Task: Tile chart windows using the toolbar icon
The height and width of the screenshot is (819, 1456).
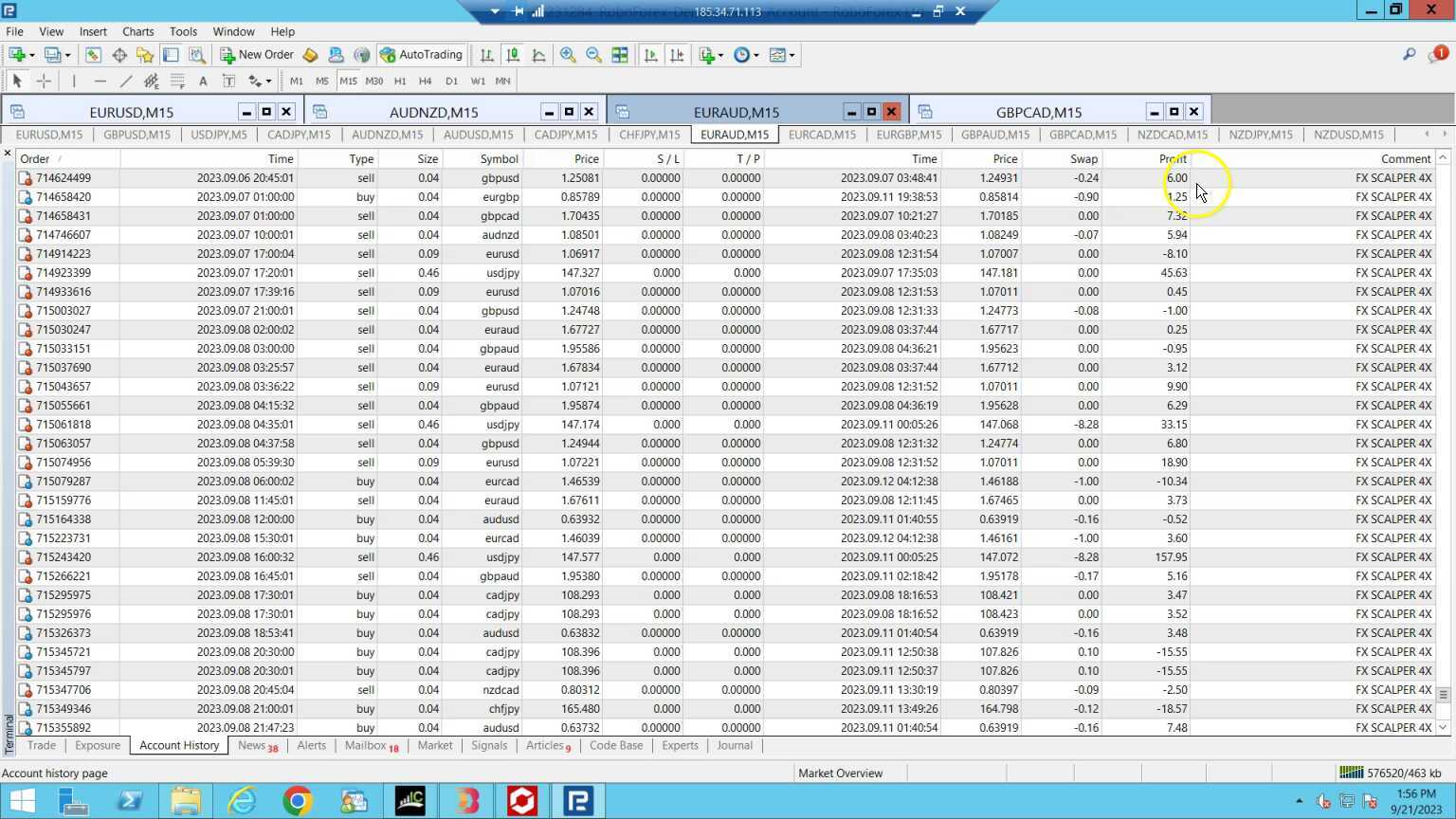Action: [x=619, y=54]
